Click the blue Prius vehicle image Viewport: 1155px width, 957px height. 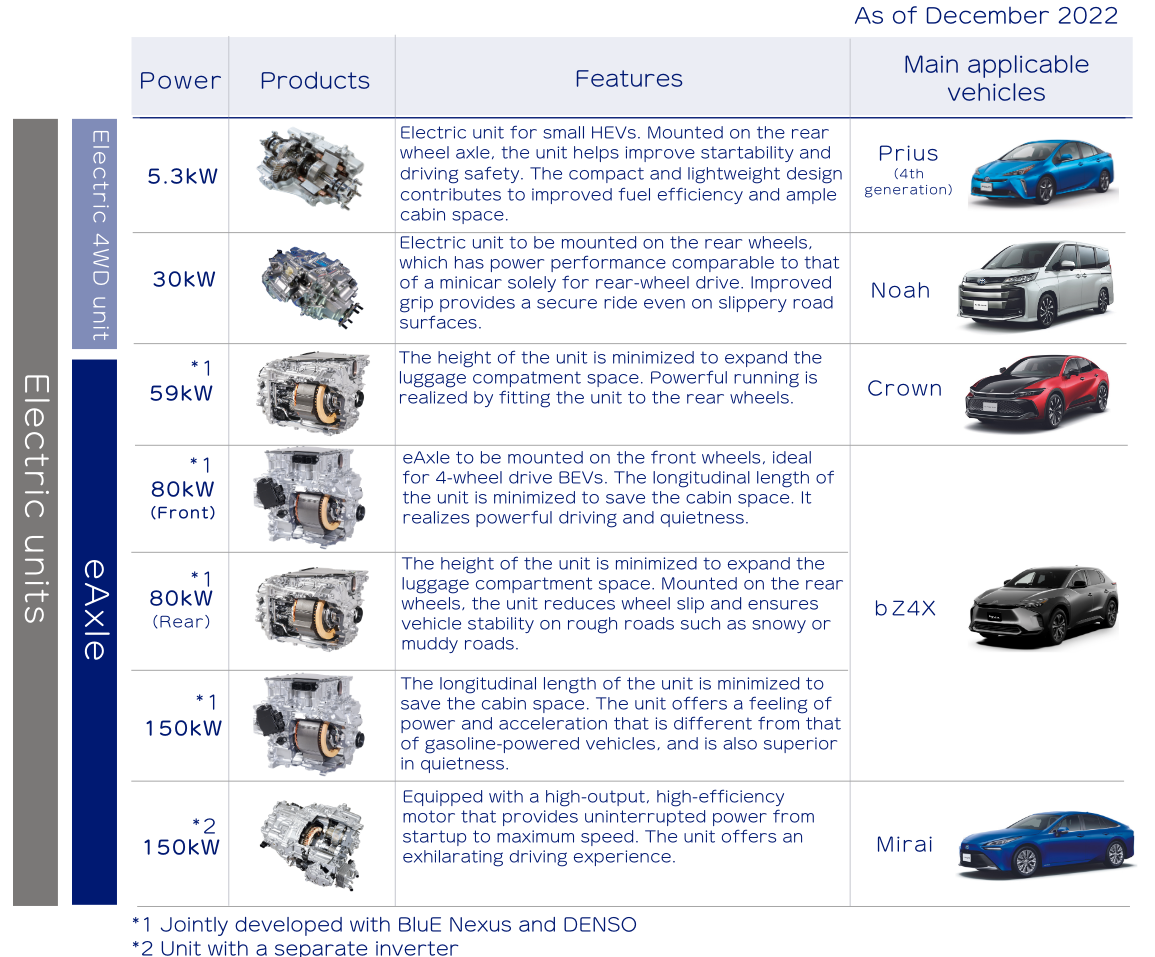(x=1042, y=172)
